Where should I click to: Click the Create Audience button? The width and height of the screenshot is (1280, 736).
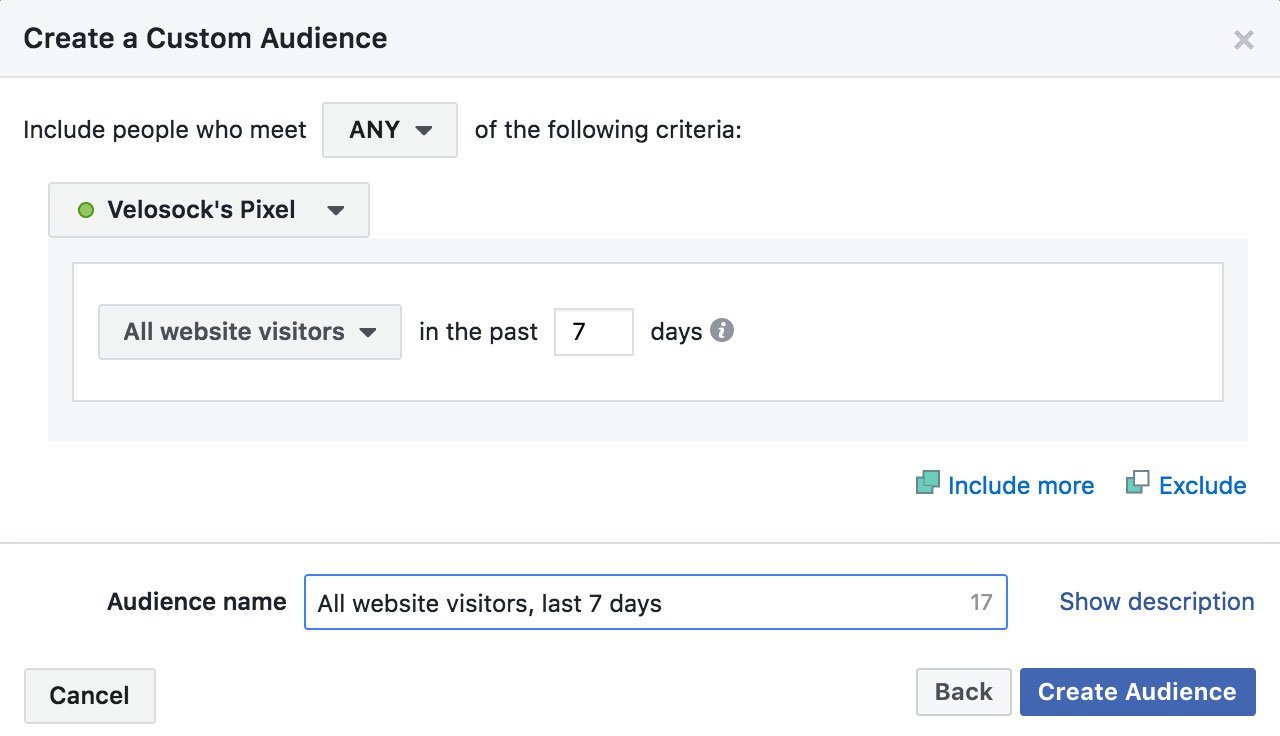pyautogui.click(x=1138, y=691)
